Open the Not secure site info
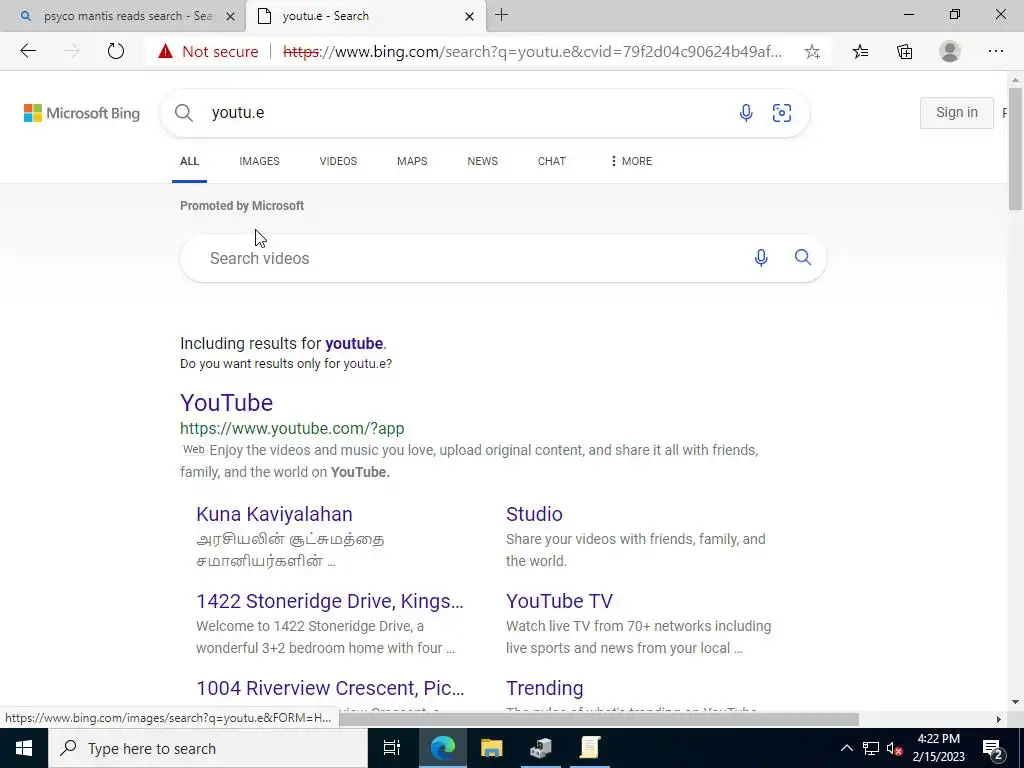This screenshot has height=768, width=1024. click(208, 52)
